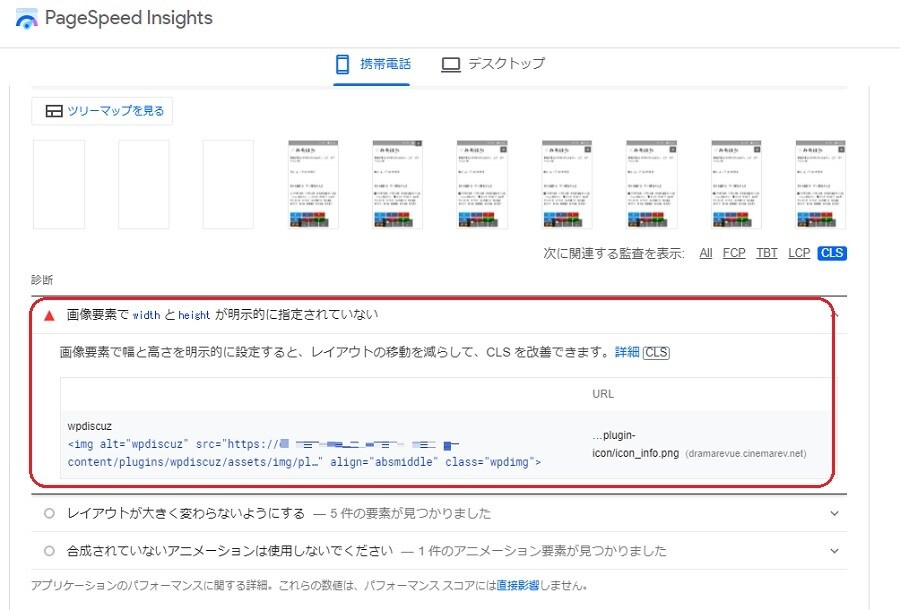Switch to the デスクトップ desktop tab
Image resolution: width=900 pixels, height=610 pixels.
(x=493, y=64)
